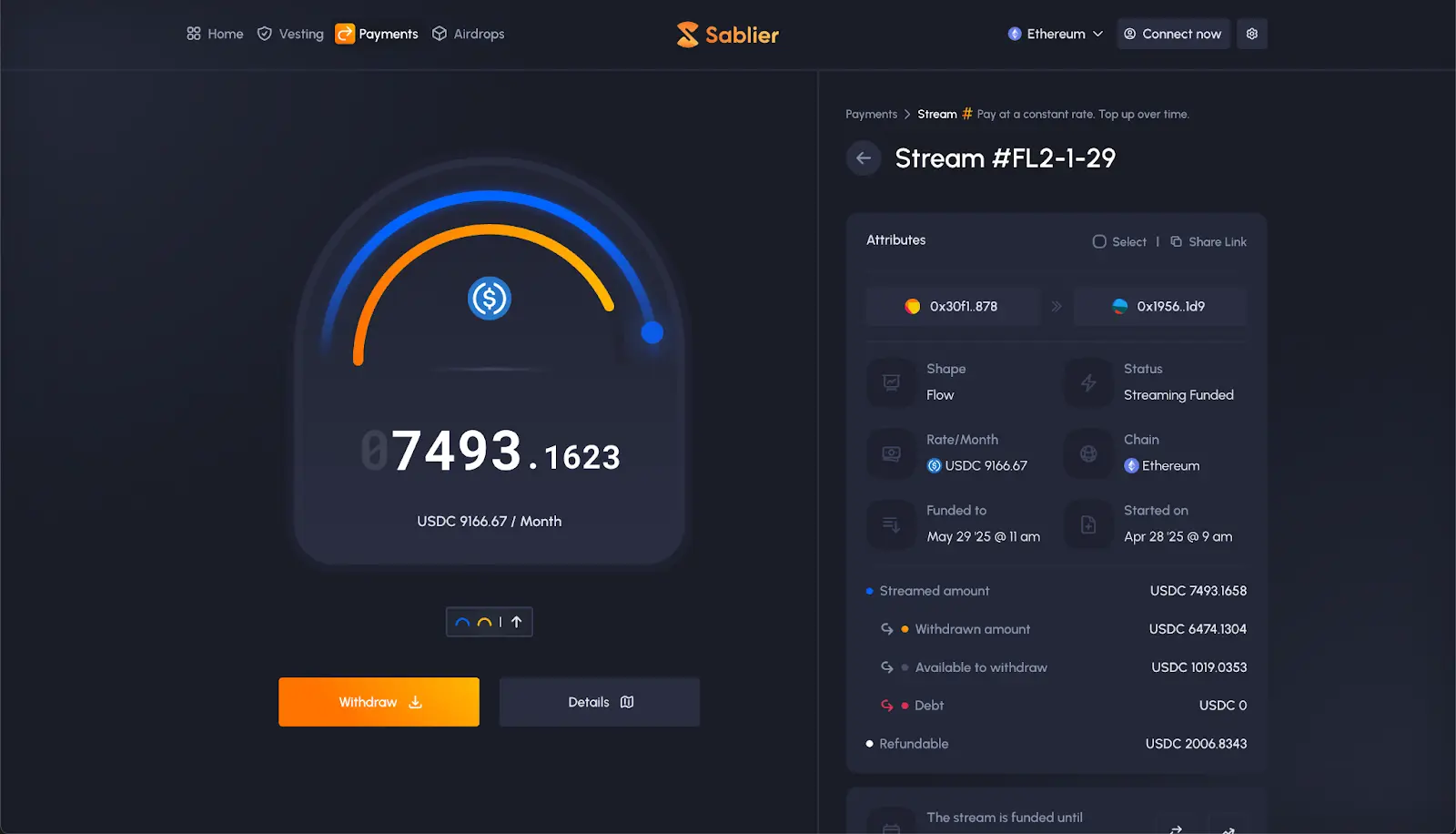Go to the Airdrops tab

point(468,34)
